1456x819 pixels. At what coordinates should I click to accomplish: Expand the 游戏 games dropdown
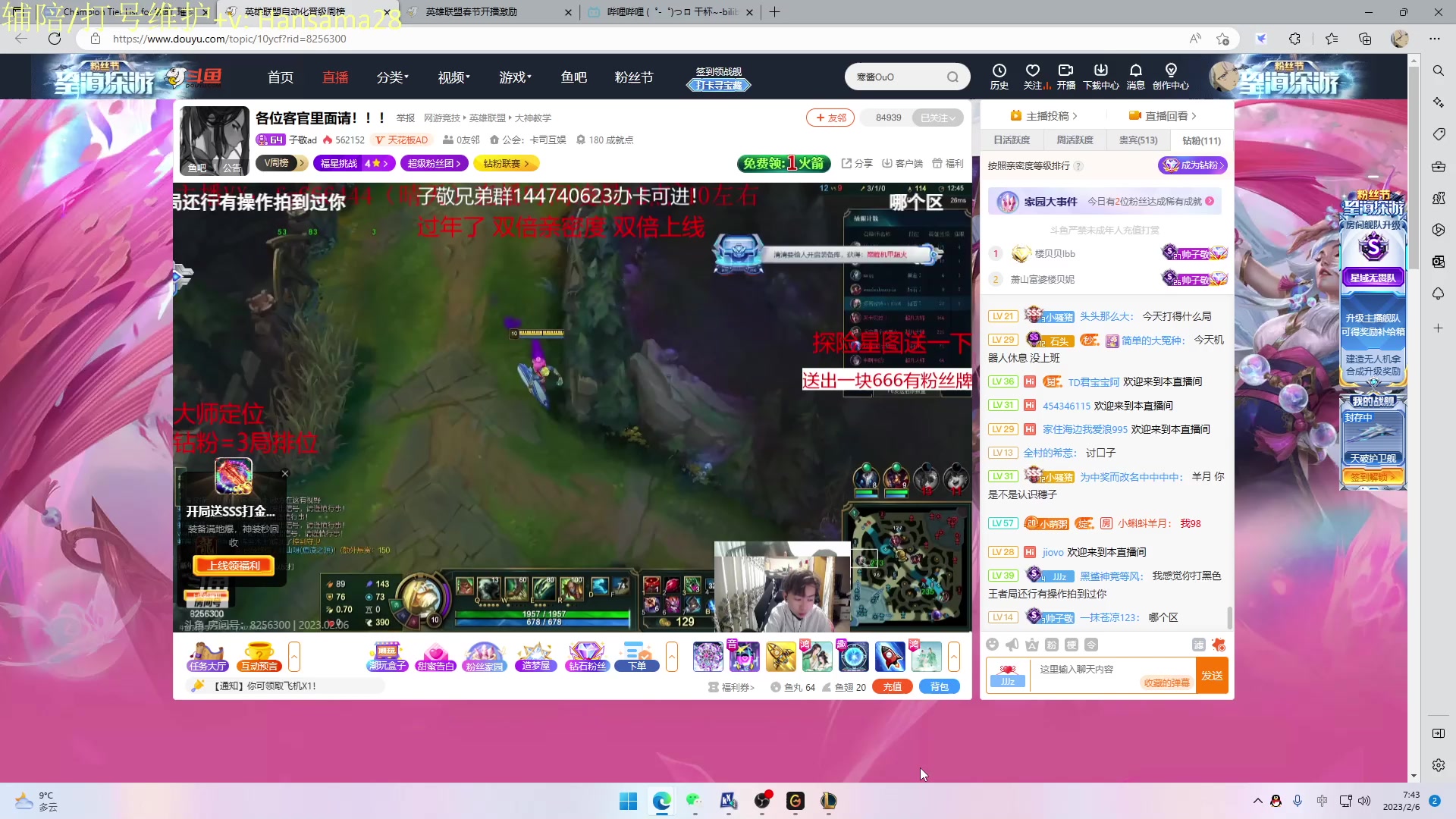coord(516,77)
